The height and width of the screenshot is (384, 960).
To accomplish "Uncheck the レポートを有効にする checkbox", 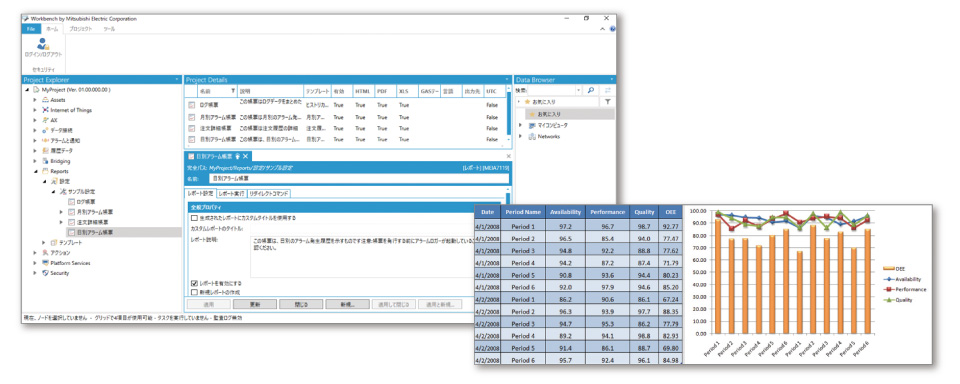I will point(195,284).
